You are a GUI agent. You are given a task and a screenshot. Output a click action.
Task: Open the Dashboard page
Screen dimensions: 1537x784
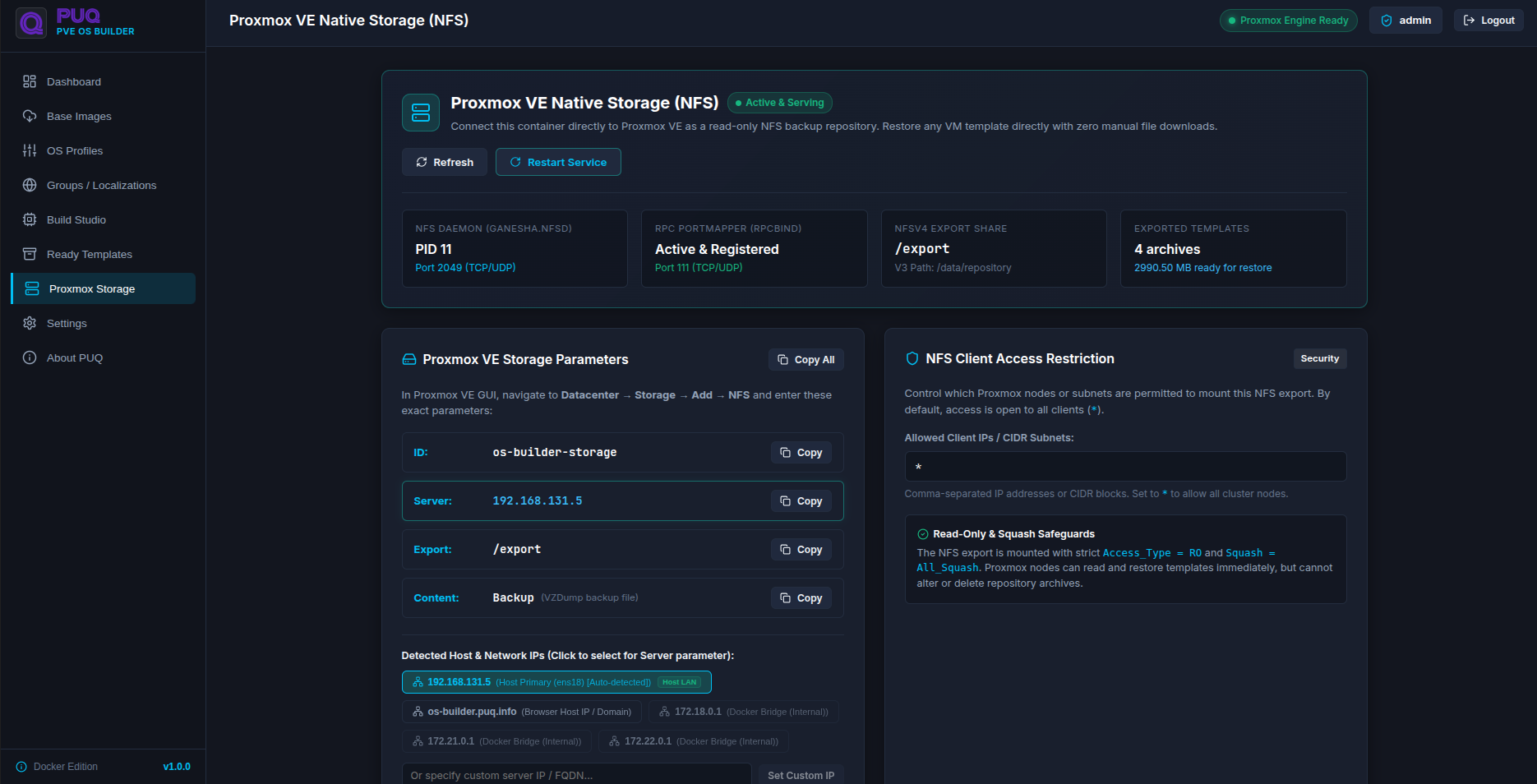[103, 81]
